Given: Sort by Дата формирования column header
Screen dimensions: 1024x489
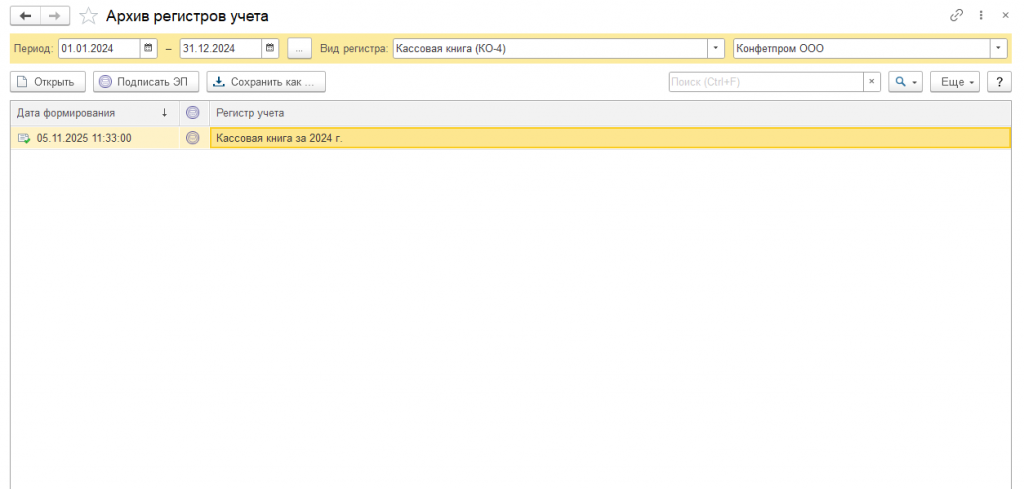Looking at the screenshot, I should click(95, 113).
